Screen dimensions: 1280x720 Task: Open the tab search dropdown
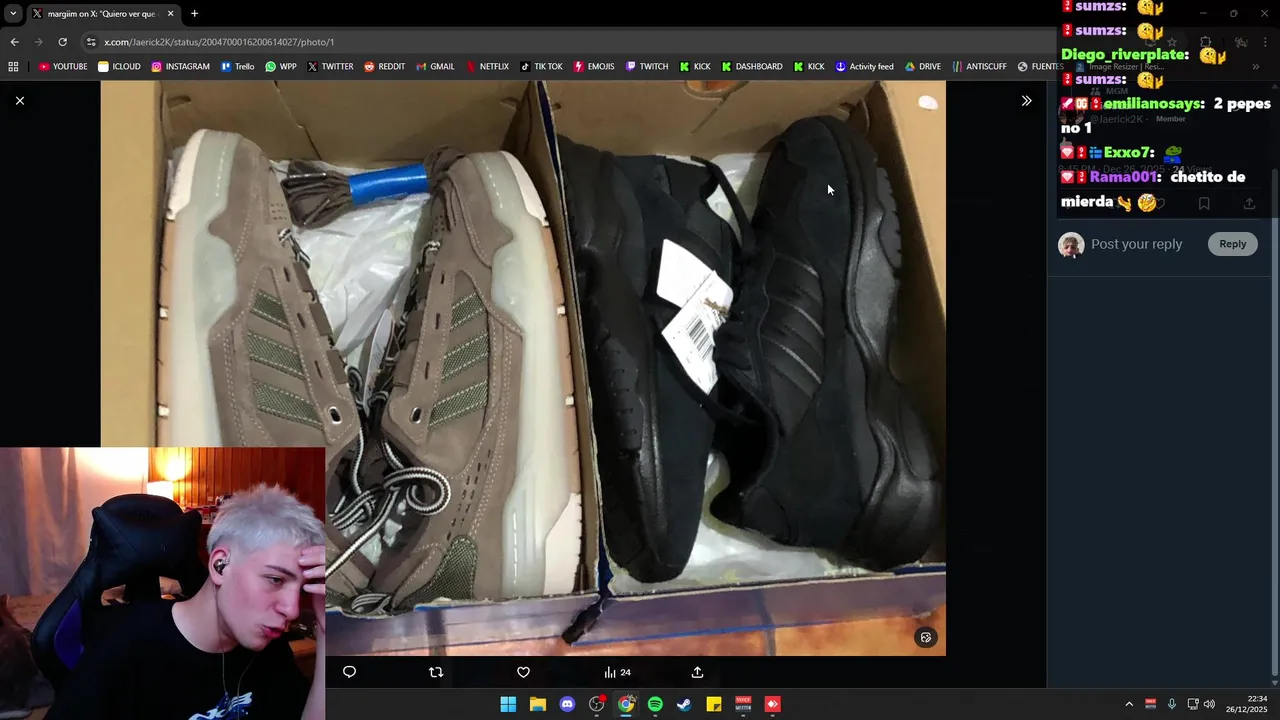[x=13, y=14]
